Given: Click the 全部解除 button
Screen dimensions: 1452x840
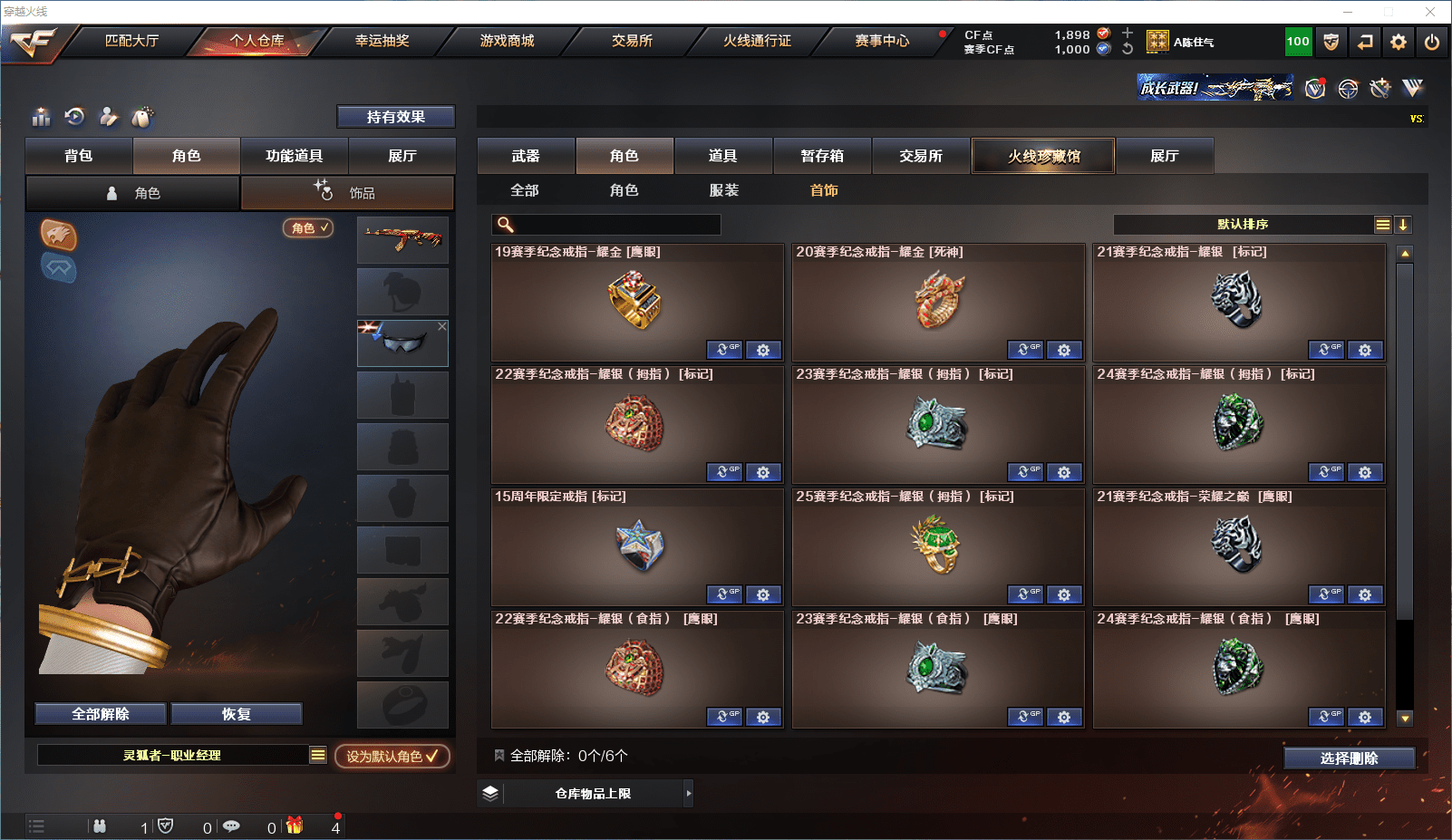Looking at the screenshot, I should [101, 714].
